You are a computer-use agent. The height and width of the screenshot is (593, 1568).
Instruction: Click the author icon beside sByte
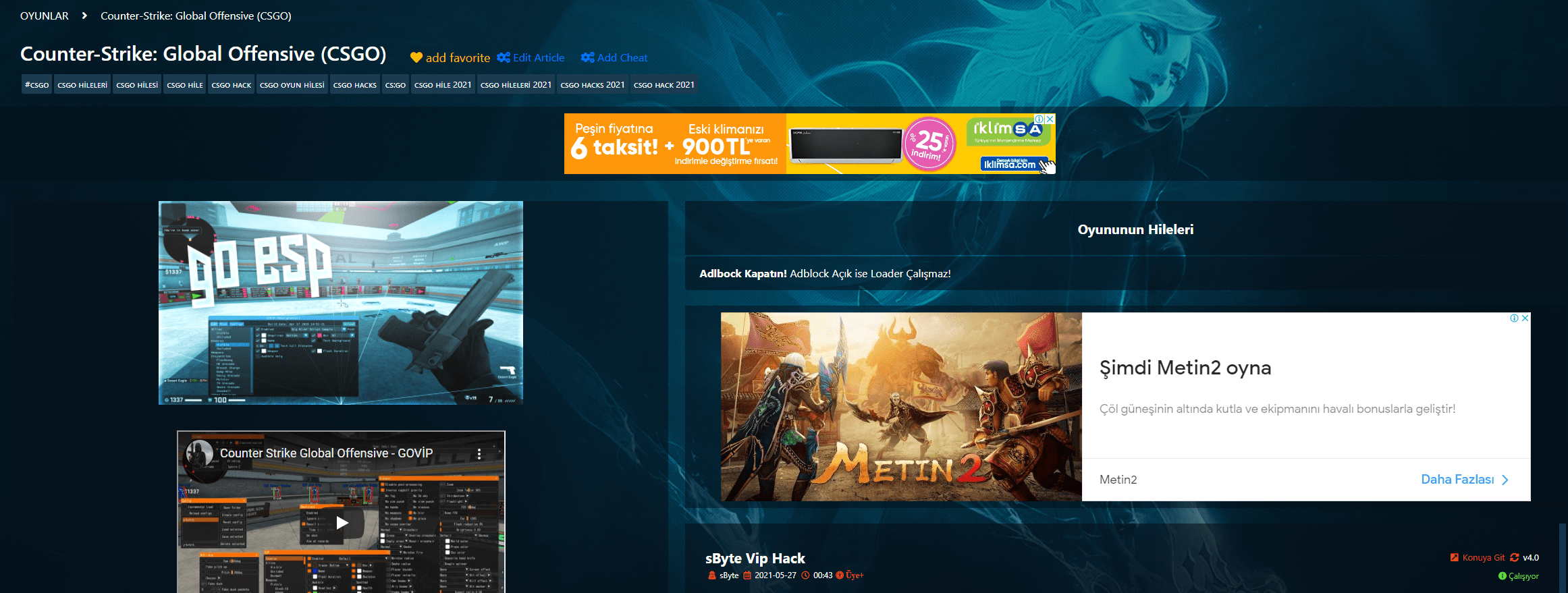tap(711, 575)
